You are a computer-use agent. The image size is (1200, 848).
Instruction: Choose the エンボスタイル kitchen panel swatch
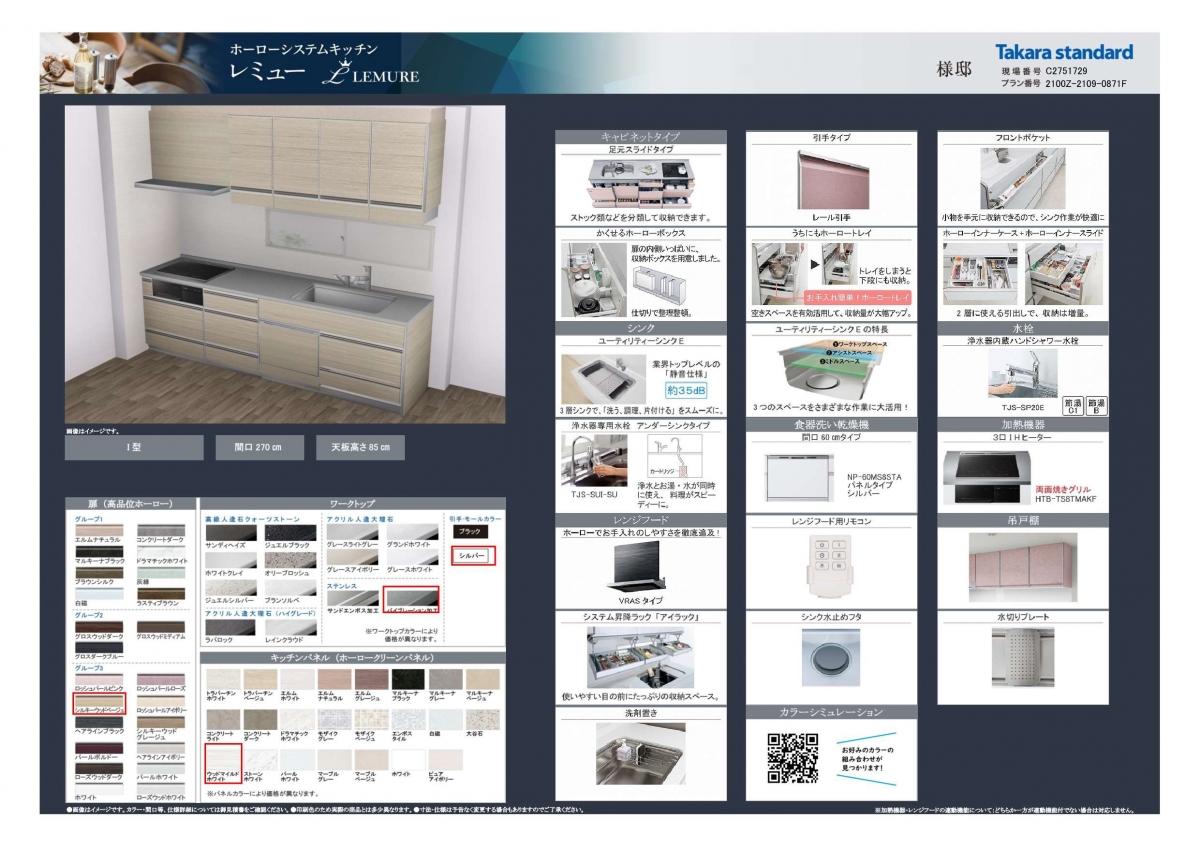click(x=408, y=719)
